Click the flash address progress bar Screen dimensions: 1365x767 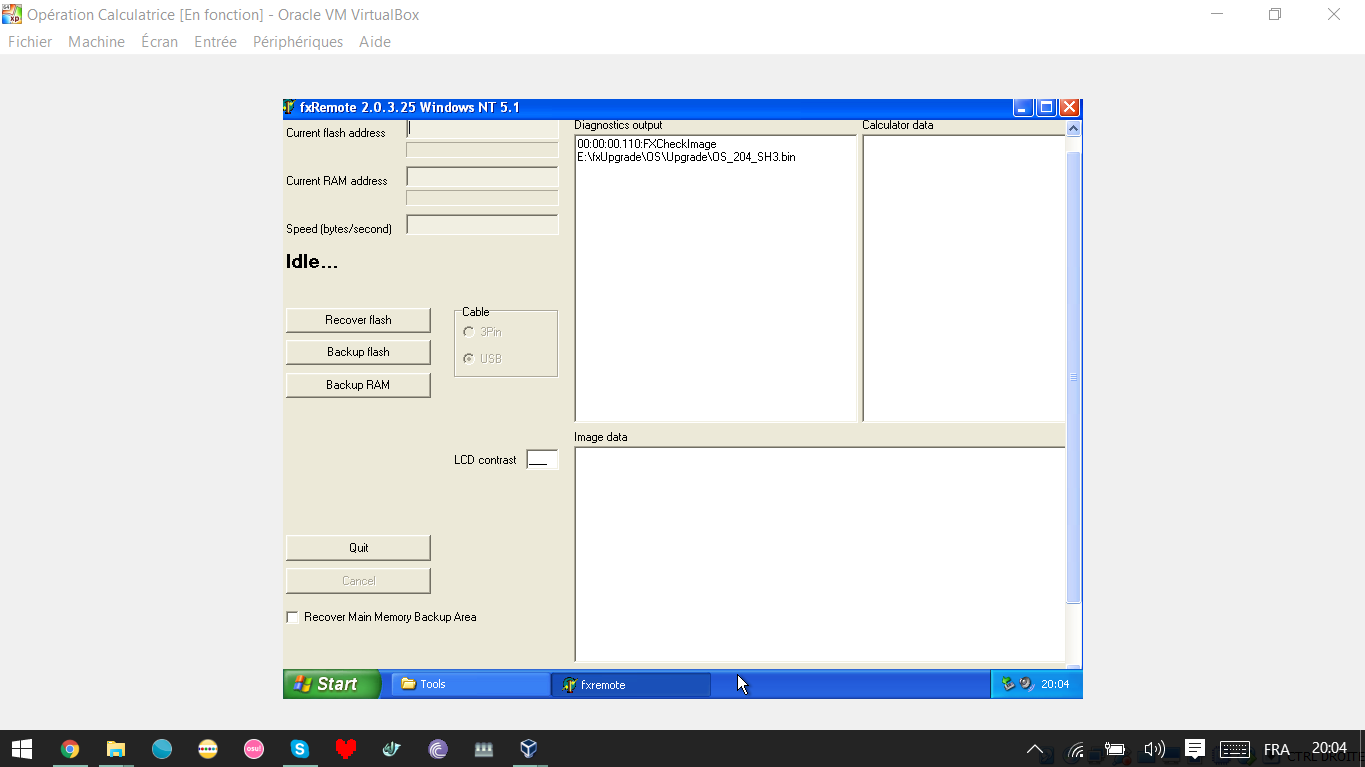pyautogui.click(x=482, y=150)
